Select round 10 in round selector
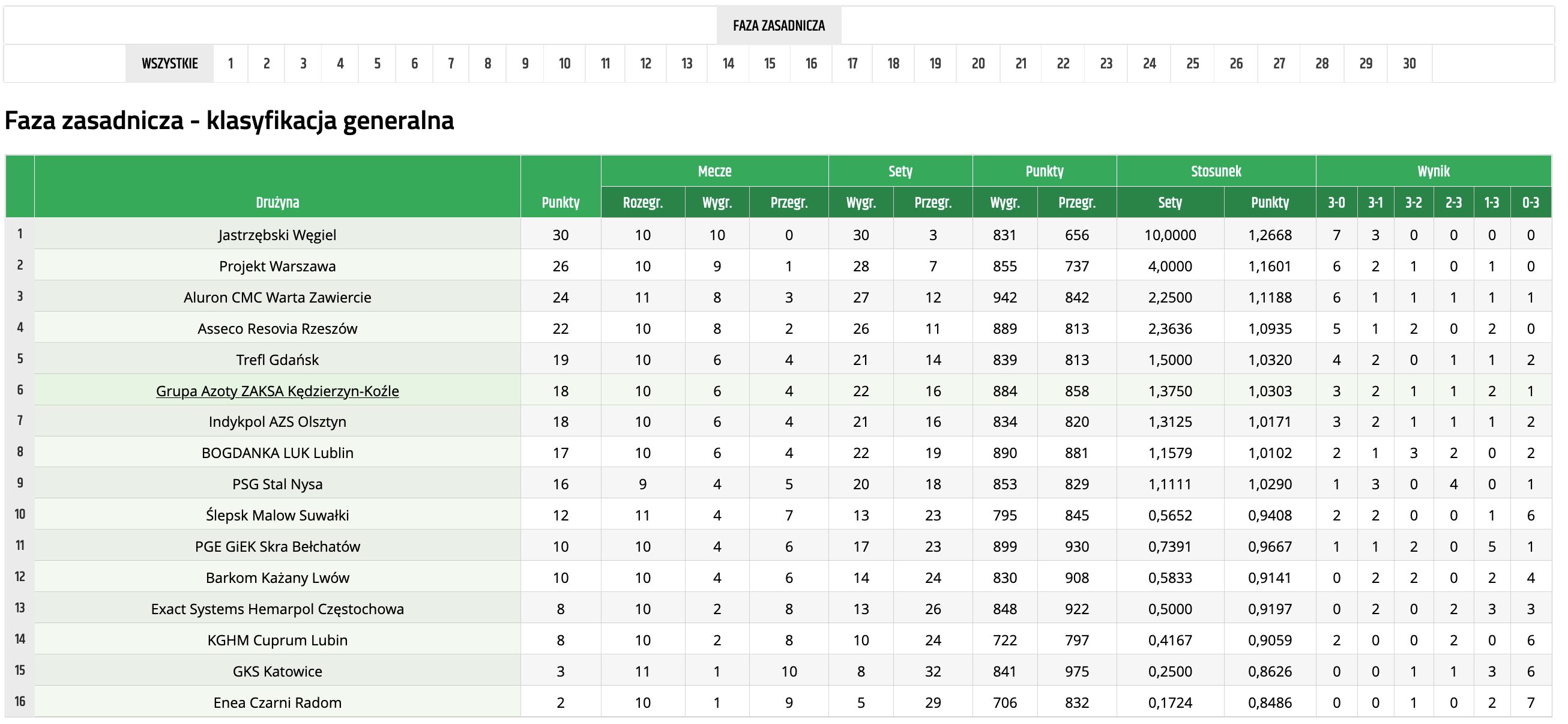Screen dimensions: 1568x724 coord(564,63)
